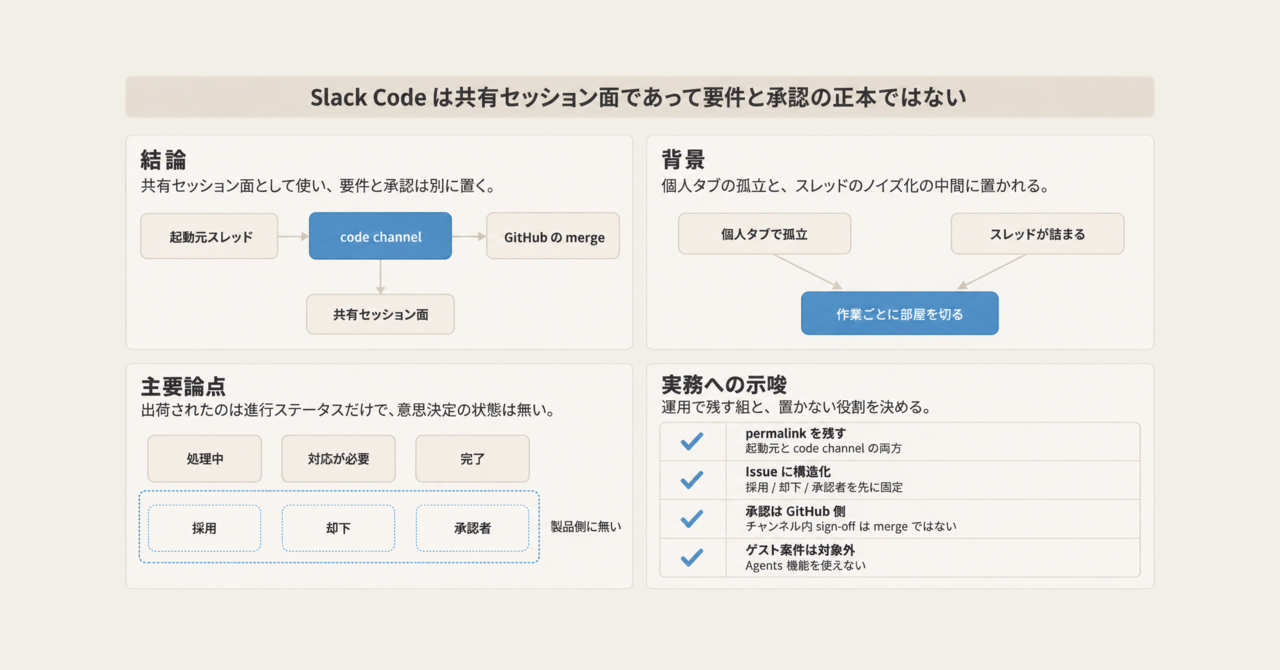Click the 結論 heading
This screenshot has height=670, width=1280.
point(163,160)
